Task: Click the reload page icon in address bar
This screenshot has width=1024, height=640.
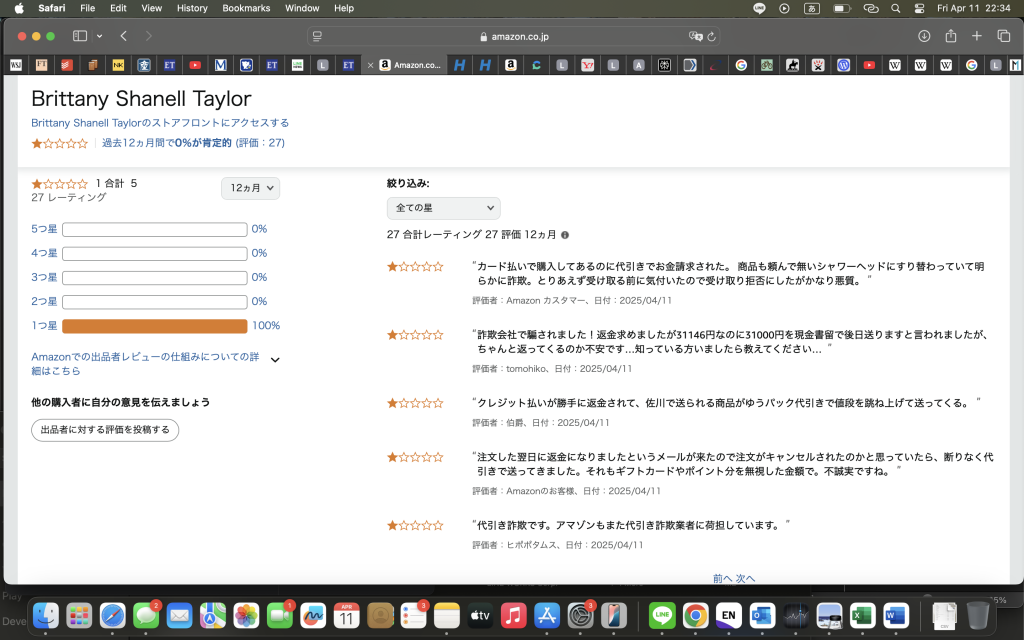Action: 711,36
